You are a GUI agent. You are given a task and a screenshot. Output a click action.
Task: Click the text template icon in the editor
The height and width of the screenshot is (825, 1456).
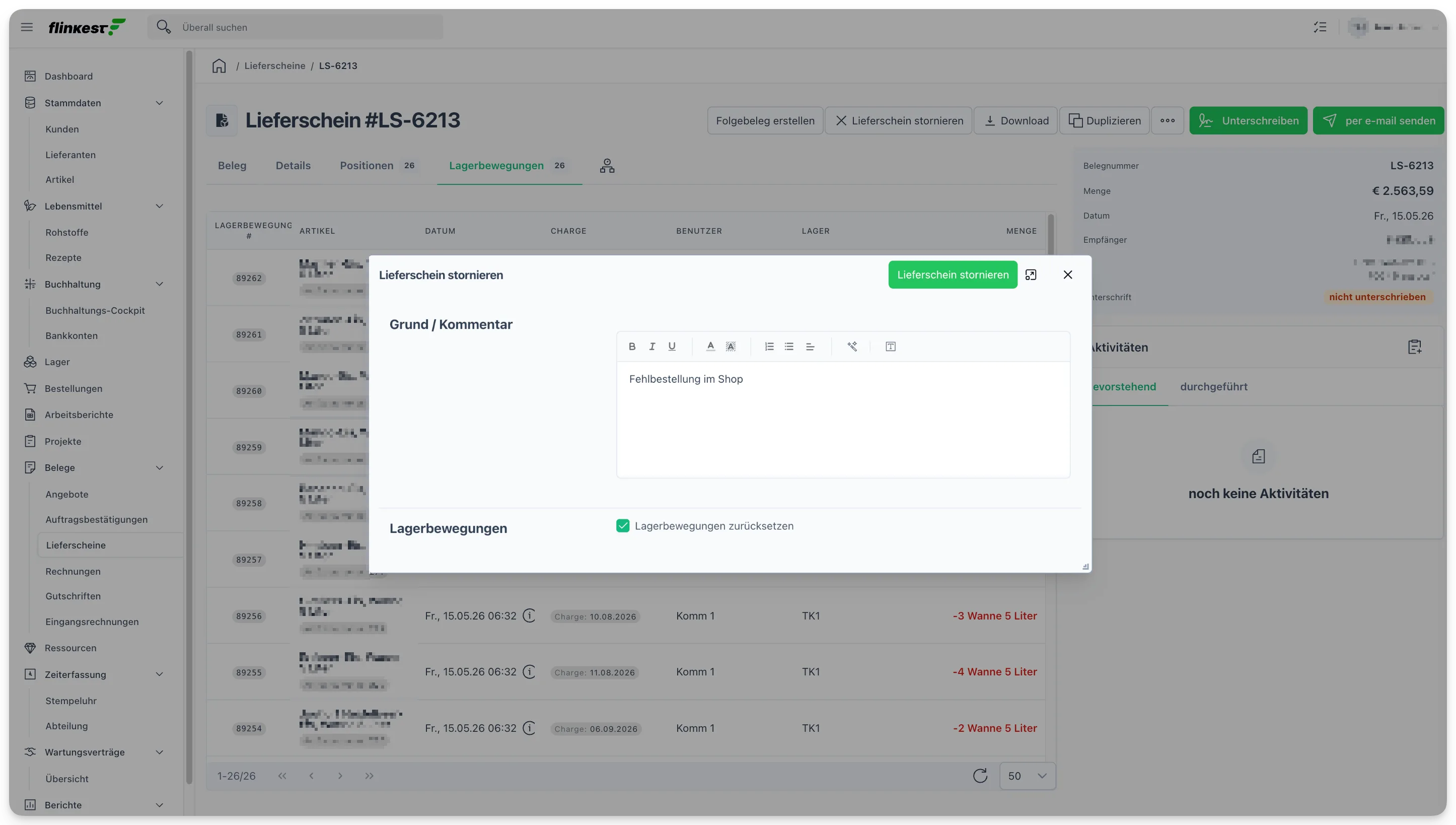point(890,346)
